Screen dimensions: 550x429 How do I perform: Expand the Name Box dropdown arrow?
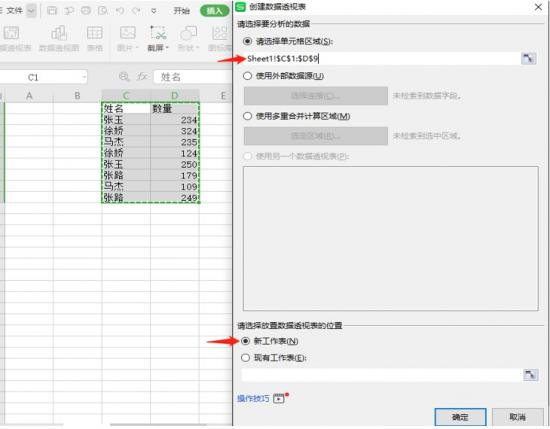[84, 77]
